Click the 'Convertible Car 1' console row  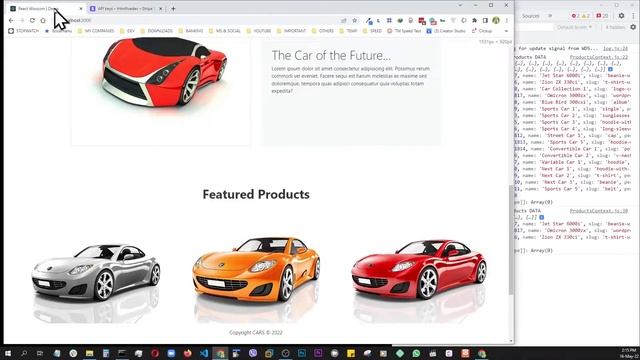coord(573,149)
